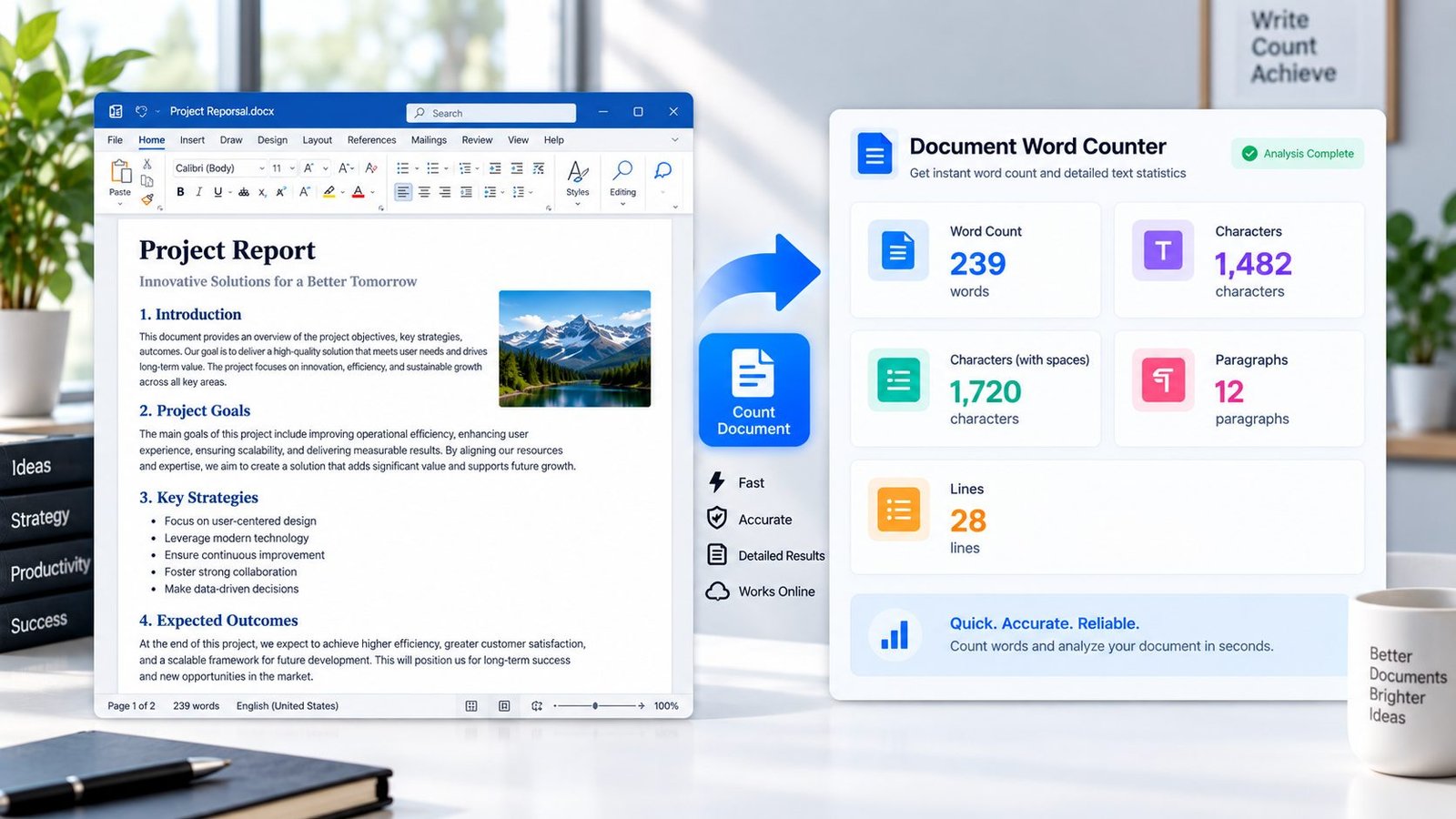Click the Word title bar Search box
Screen dimensions: 1456x819
[491, 113]
